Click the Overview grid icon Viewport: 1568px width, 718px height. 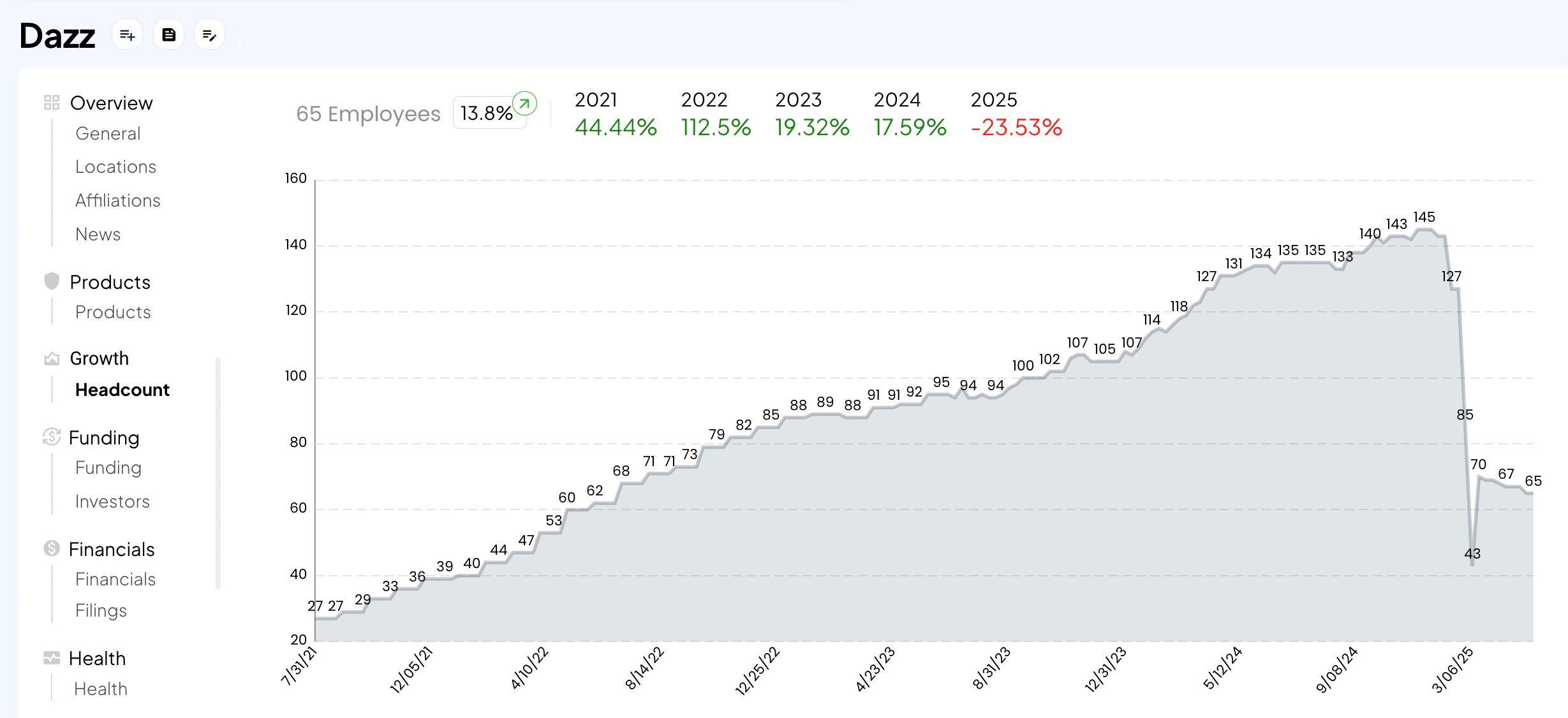pos(52,103)
